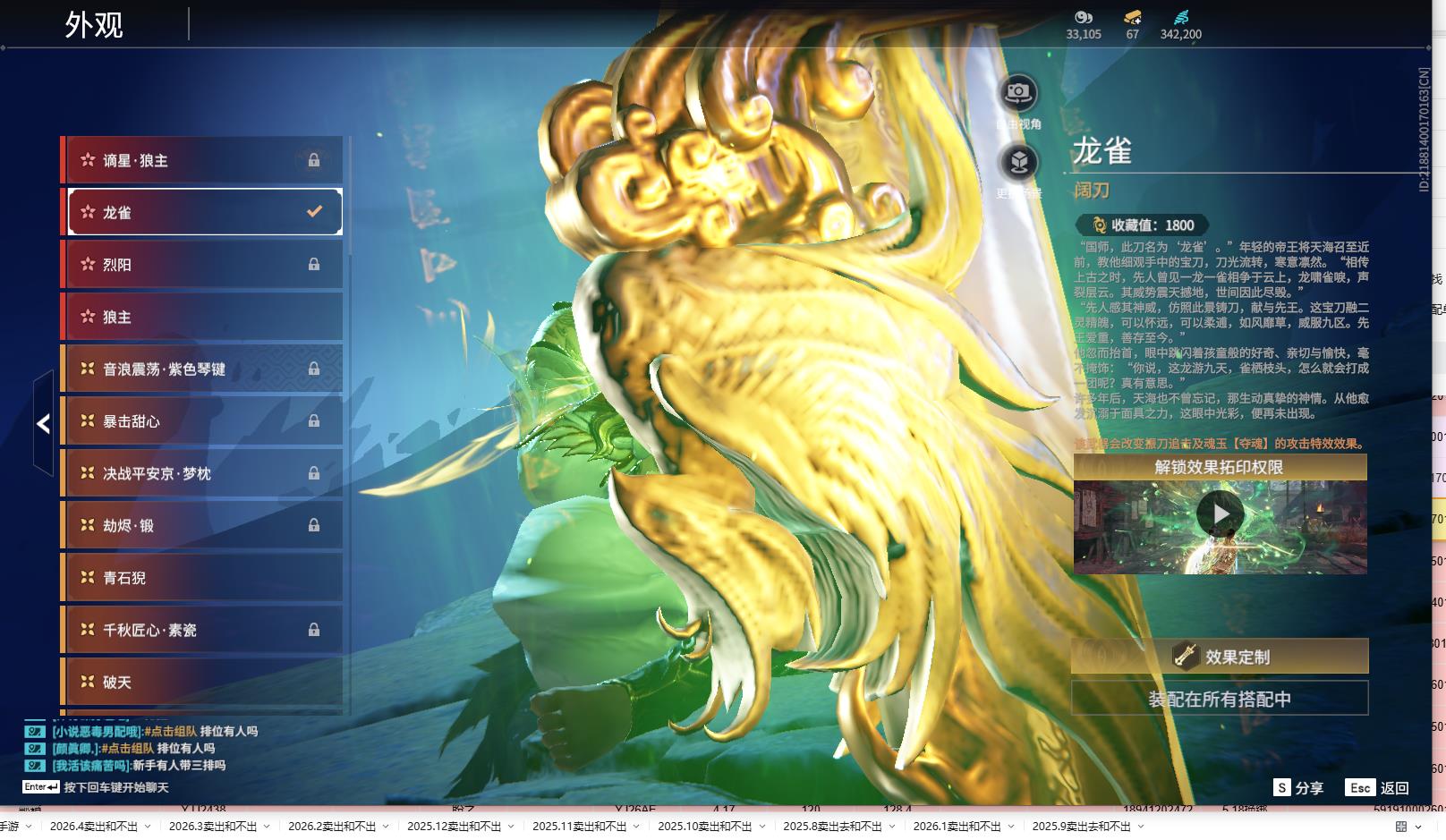Click the 装配在所有搭配中 button
This screenshot has height=840, width=1446.
[1220, 699]
